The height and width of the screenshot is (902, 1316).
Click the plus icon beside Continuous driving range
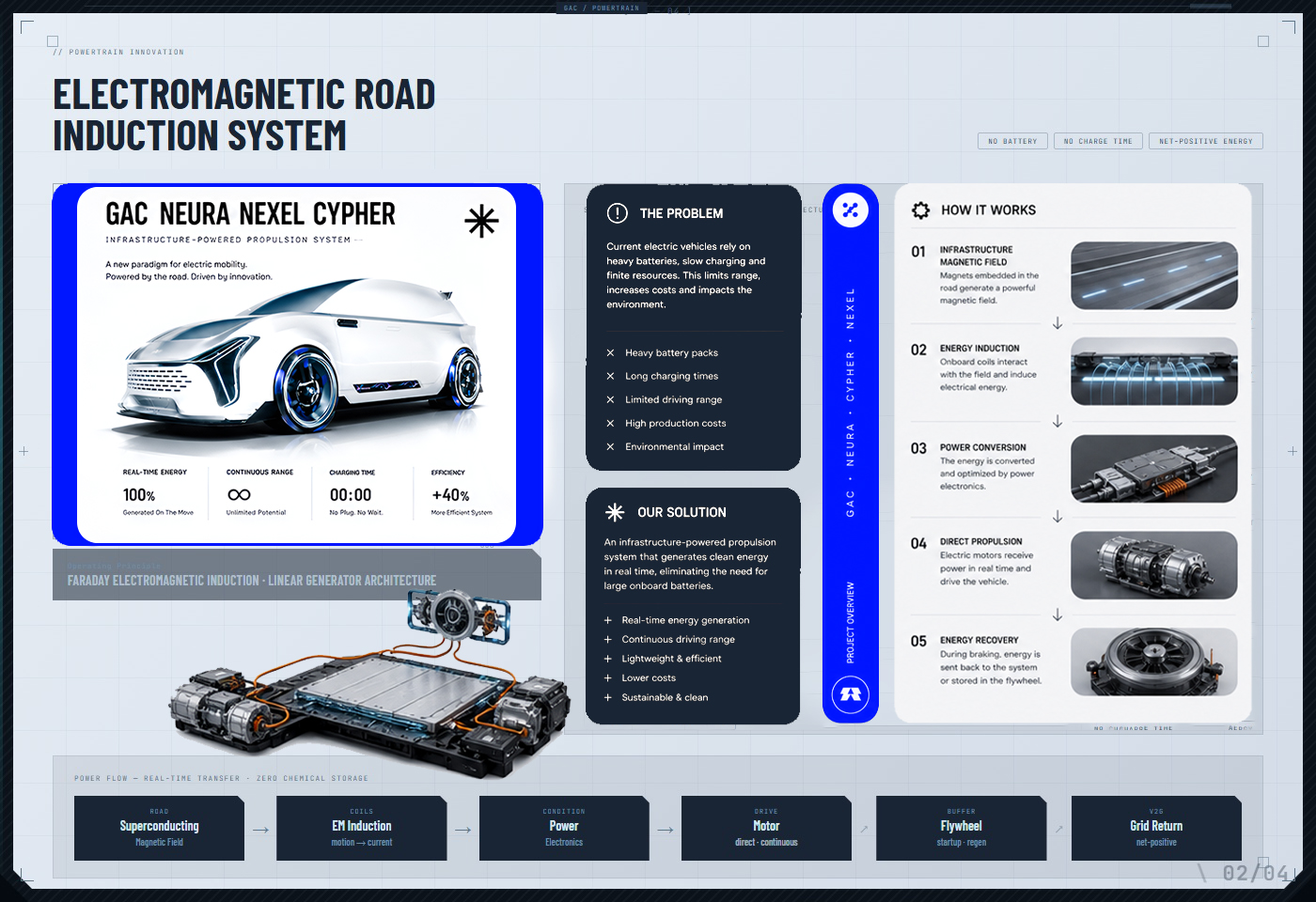coord(608,640)
